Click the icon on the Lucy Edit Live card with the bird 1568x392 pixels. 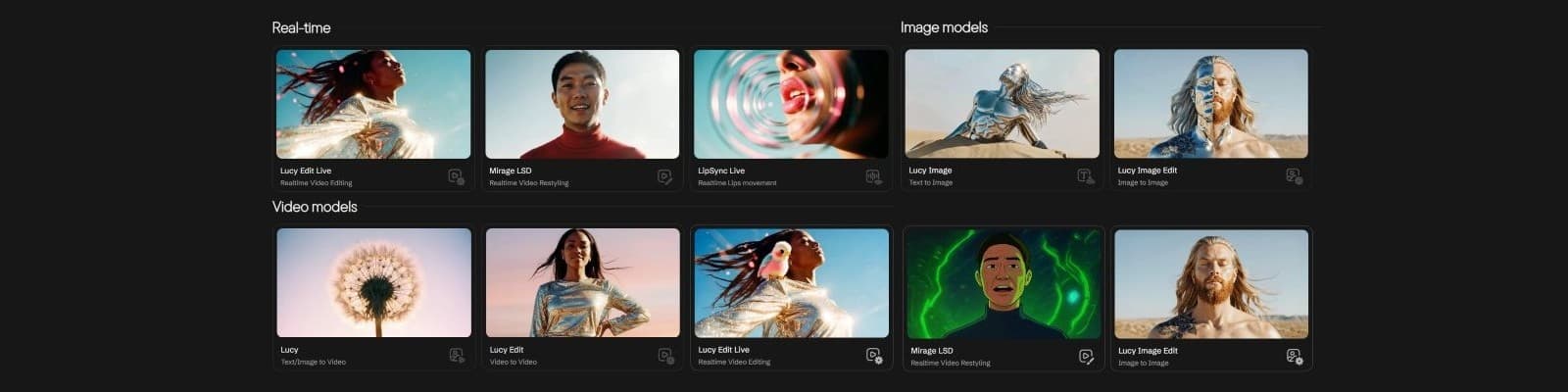click(x=874, y=356)
